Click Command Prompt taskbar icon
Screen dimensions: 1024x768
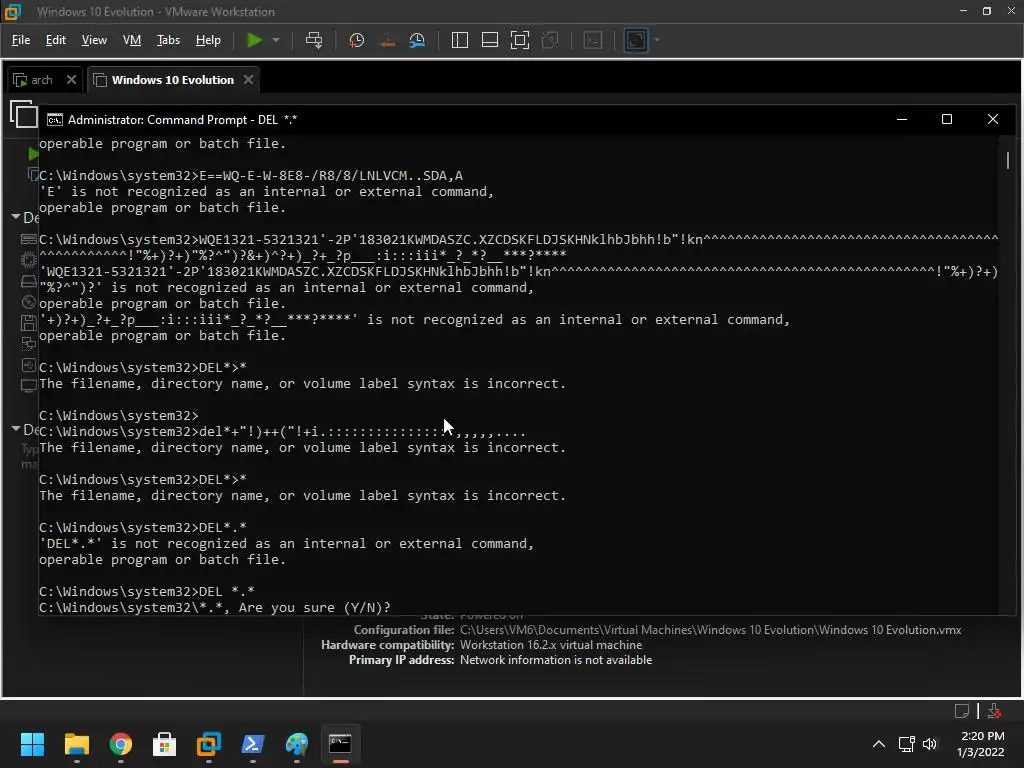point(340,744)
